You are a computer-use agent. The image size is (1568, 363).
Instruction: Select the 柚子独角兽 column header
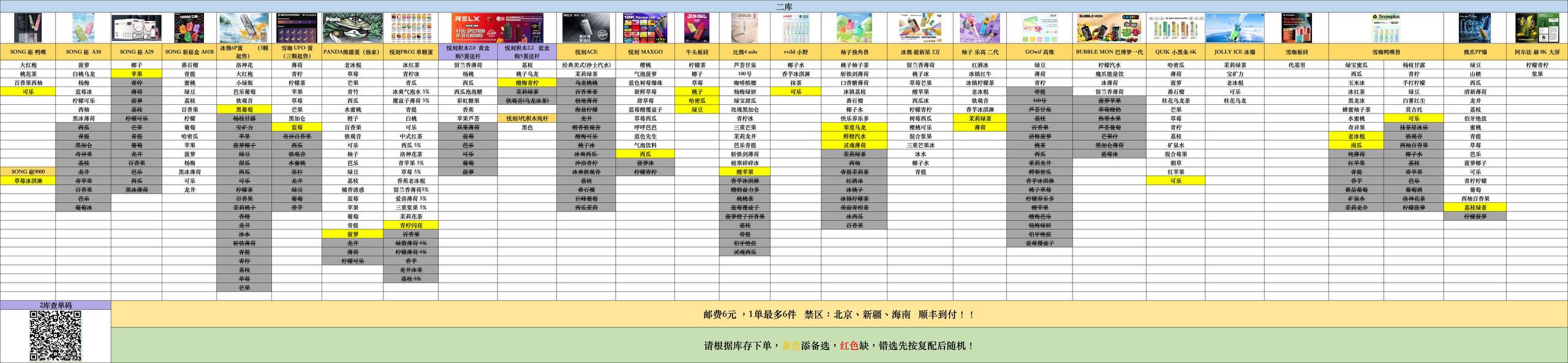854,52
